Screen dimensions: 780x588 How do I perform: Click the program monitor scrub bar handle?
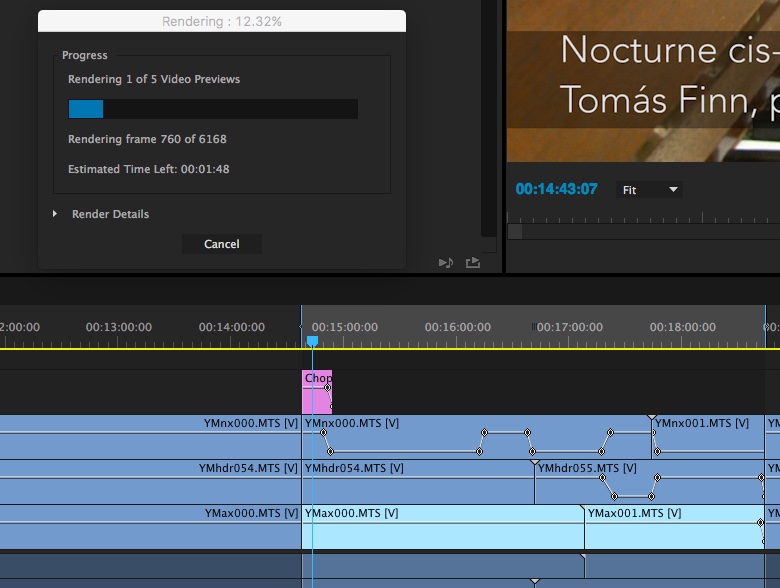click(x=515, y=231)
